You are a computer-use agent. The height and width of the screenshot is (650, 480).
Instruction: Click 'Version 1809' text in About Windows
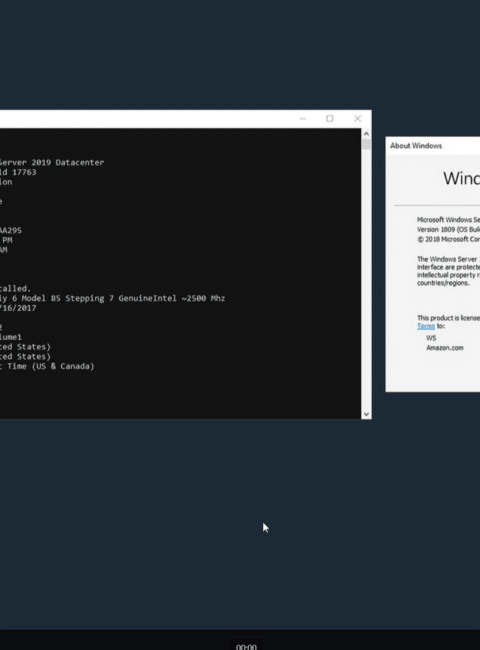[436, 229]
